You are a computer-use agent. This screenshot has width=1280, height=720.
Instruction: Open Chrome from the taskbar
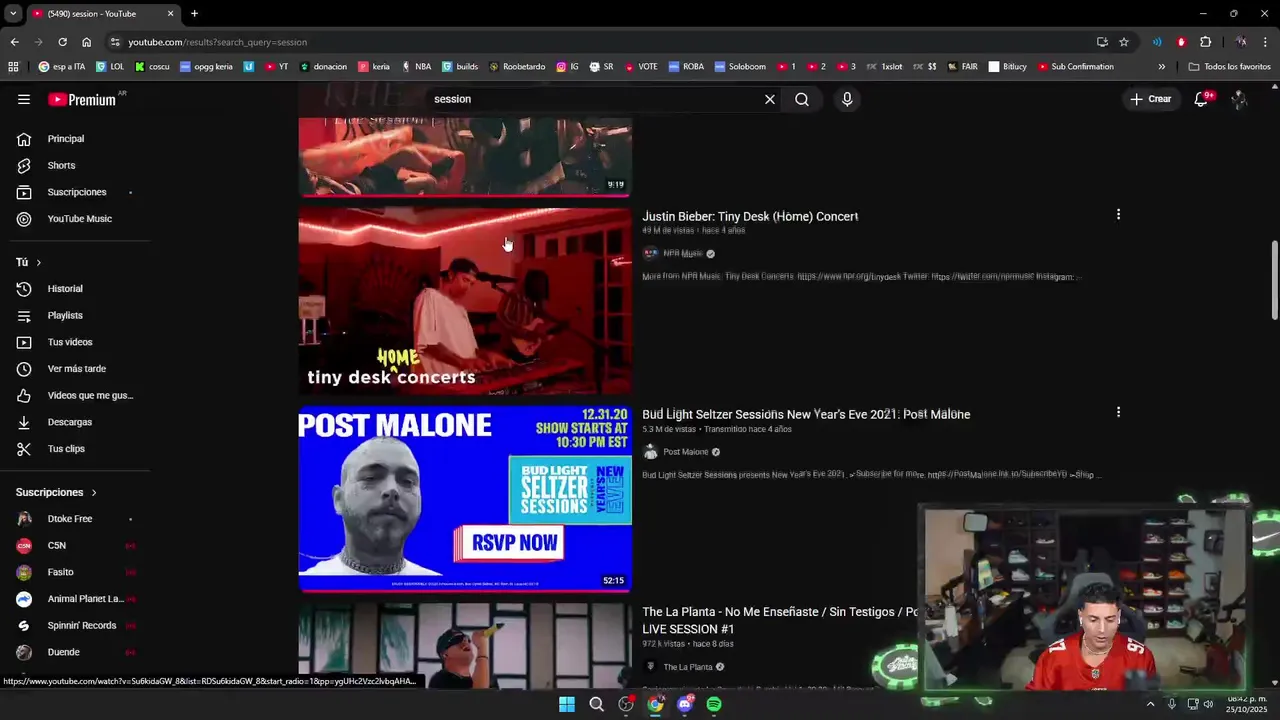pyautogui.click(x=655, y=704)
